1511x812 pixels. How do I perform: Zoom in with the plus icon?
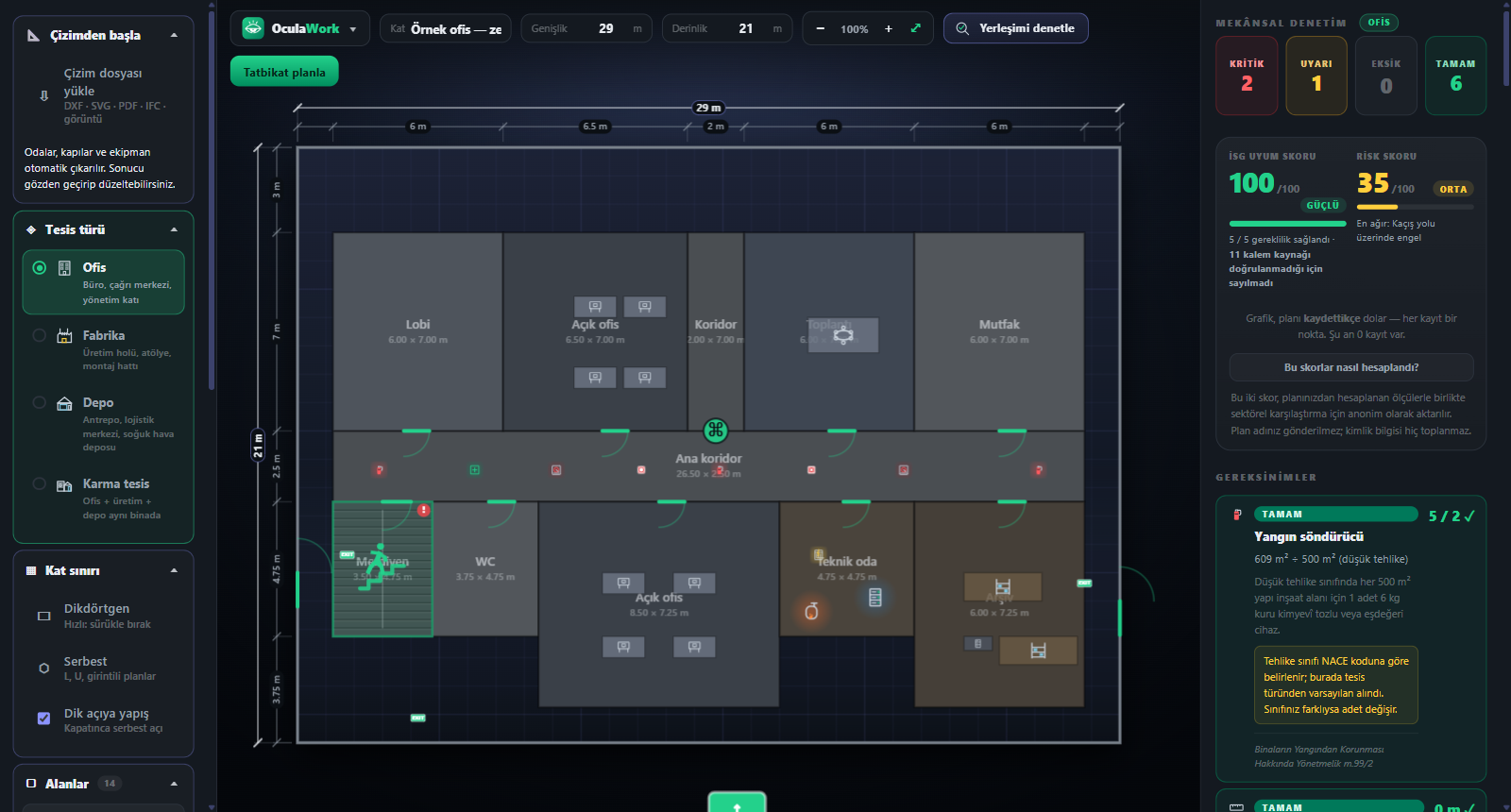[x=889, y=28]
